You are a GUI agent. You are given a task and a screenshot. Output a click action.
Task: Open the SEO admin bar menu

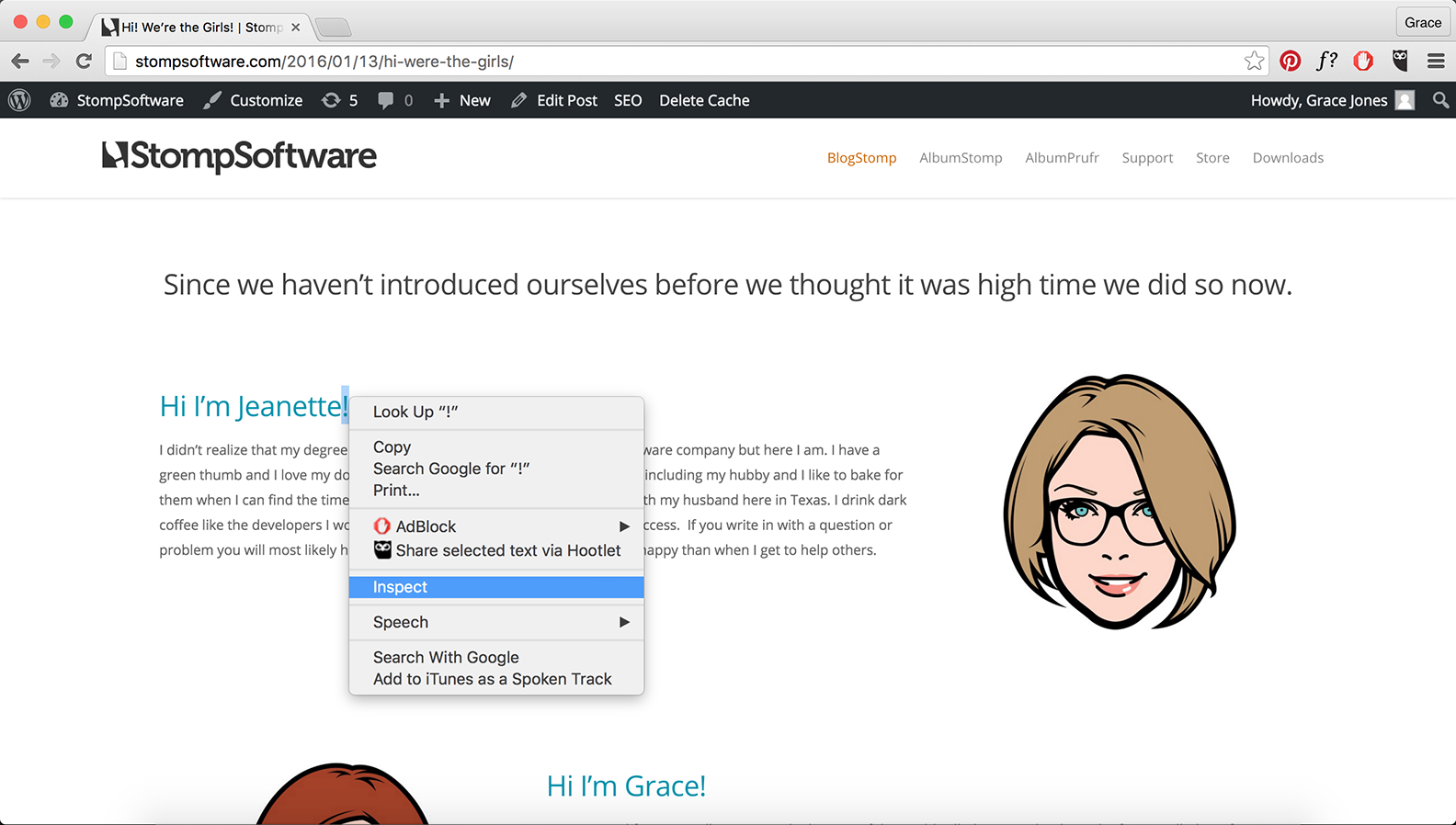[628, 100]
